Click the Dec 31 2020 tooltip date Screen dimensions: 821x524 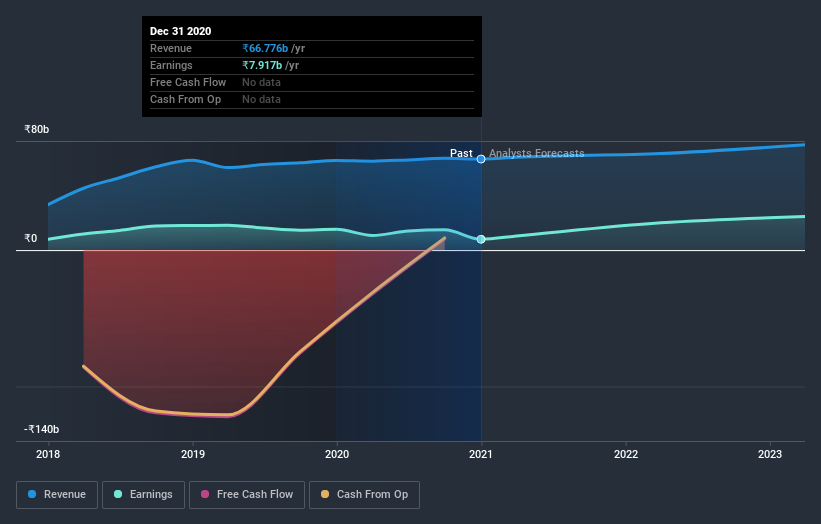pos(181,31)
